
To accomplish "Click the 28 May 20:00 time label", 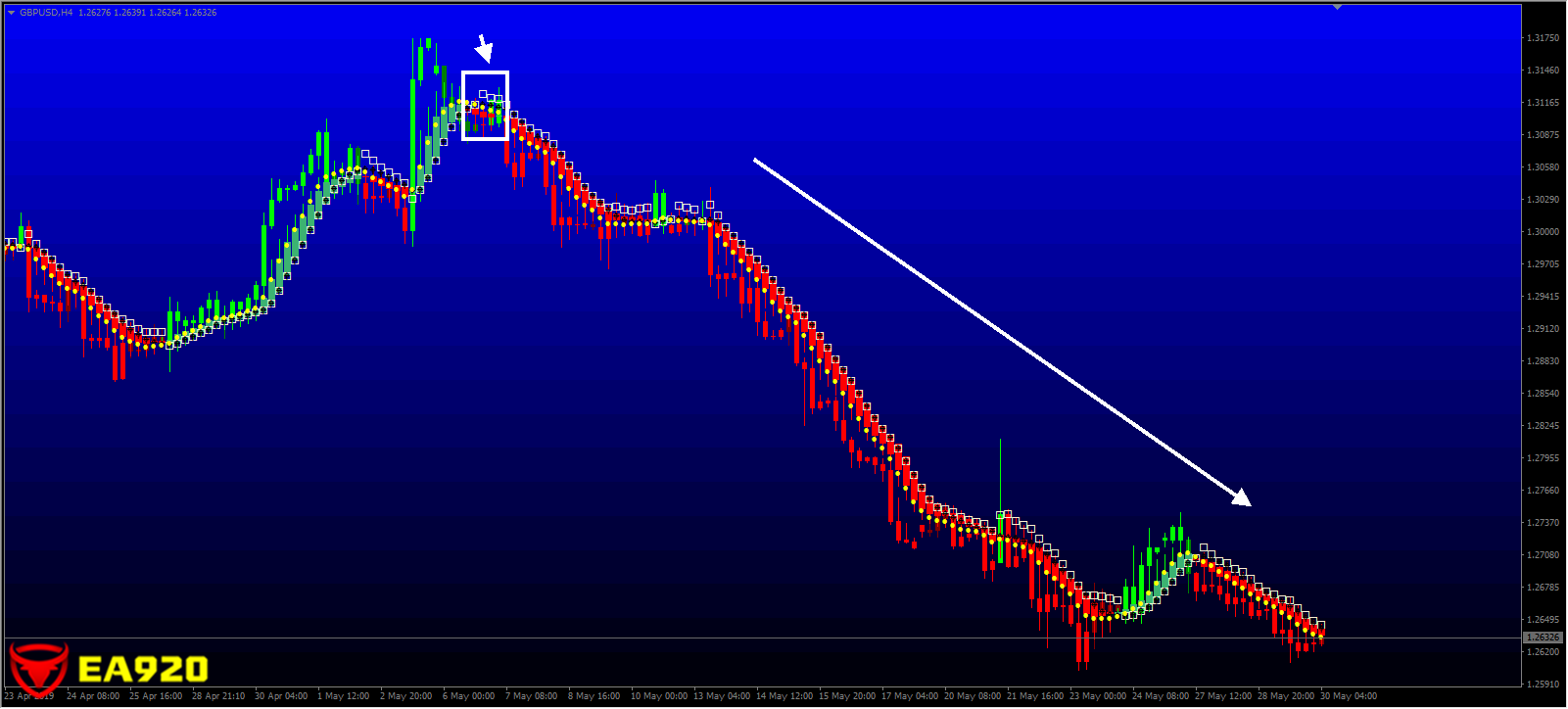I will coord(1286,696).
